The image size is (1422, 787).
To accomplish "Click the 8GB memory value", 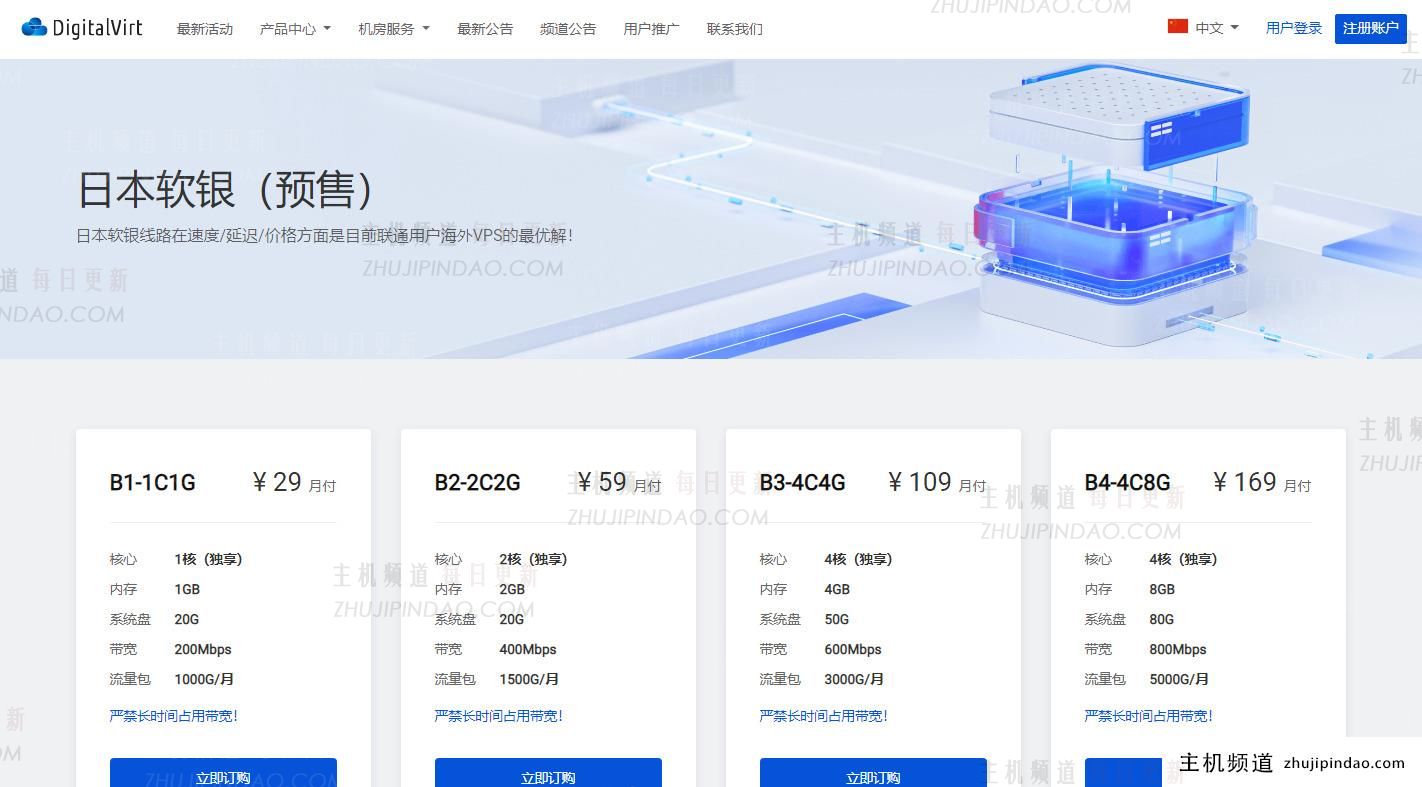I will [x=1162, y=589].
